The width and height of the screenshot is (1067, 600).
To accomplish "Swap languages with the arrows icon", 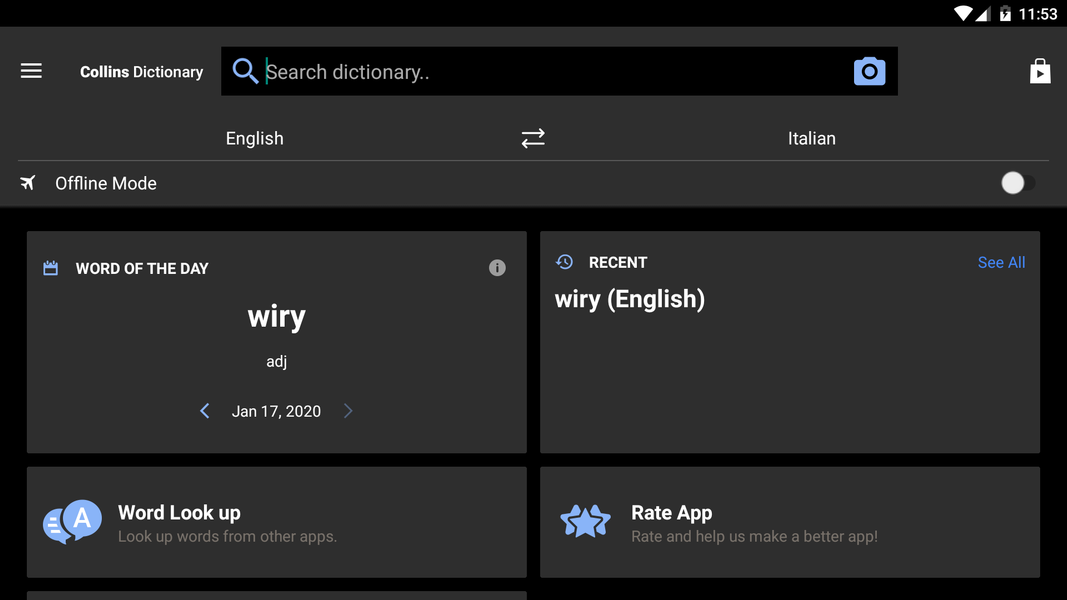I will point(533,138).
